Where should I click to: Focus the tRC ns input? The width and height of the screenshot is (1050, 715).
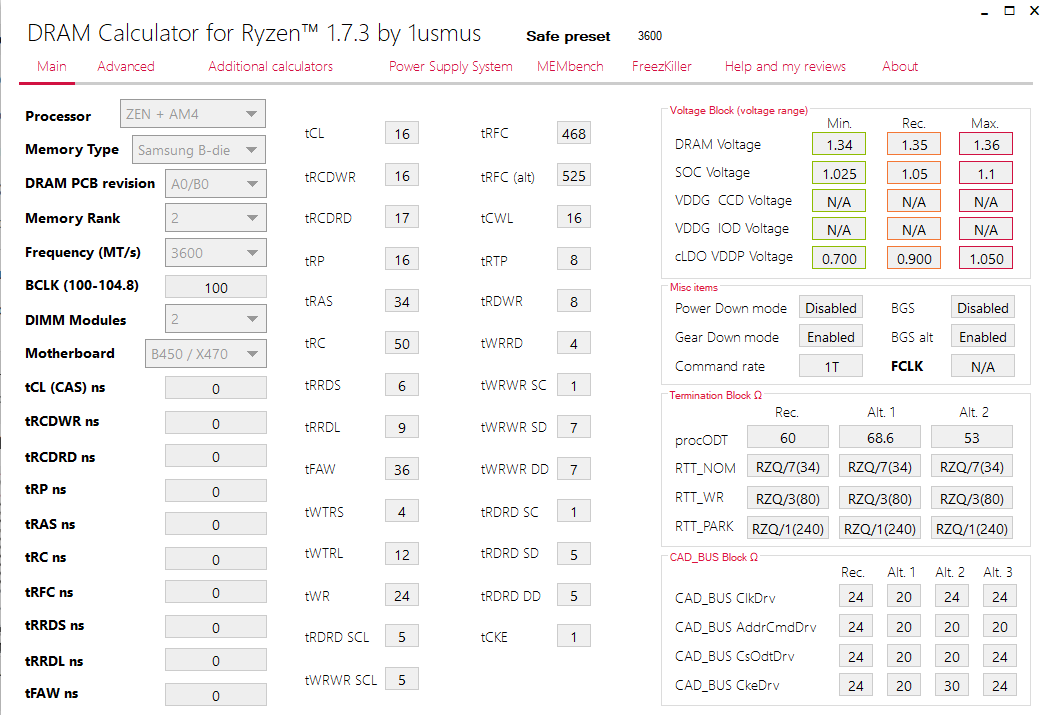(x=216, y=559)
